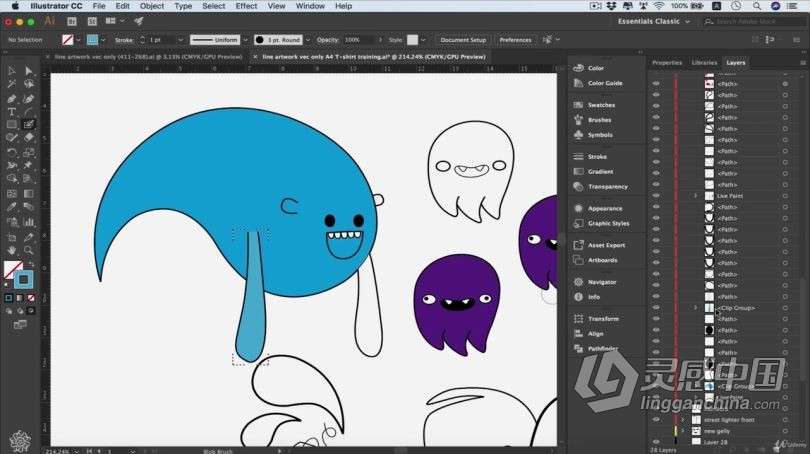Image resolution: width=810 pixels, height=454 pixels.
Task: Select the Column Graph tool
Action: (x=29, y=222)
